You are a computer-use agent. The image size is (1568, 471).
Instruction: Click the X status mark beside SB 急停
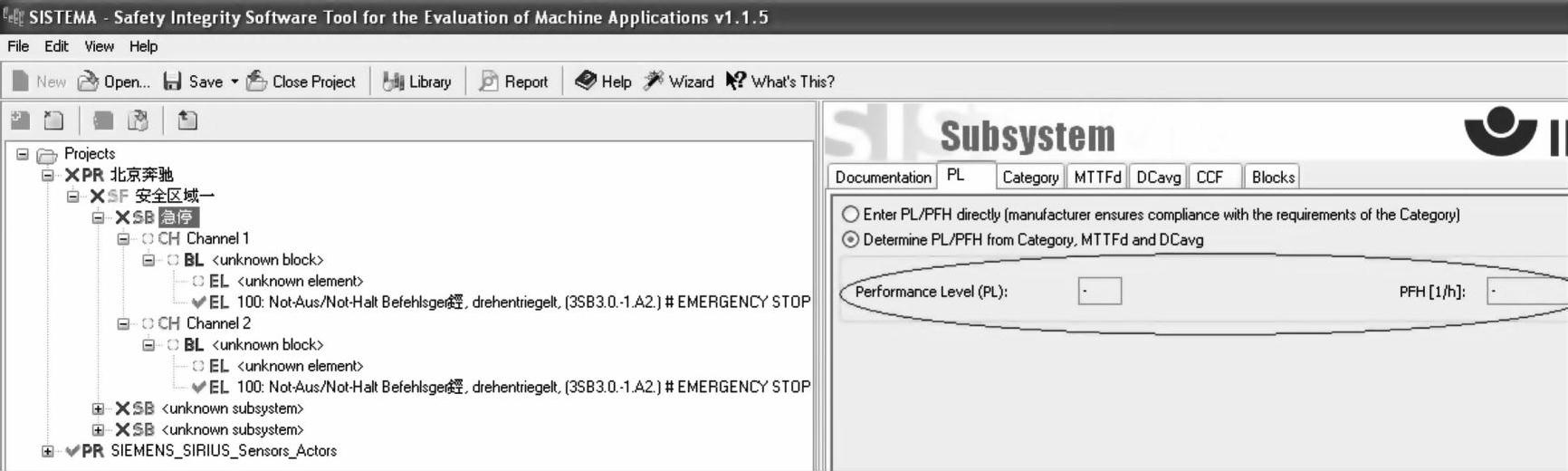(x=122, y=217)
